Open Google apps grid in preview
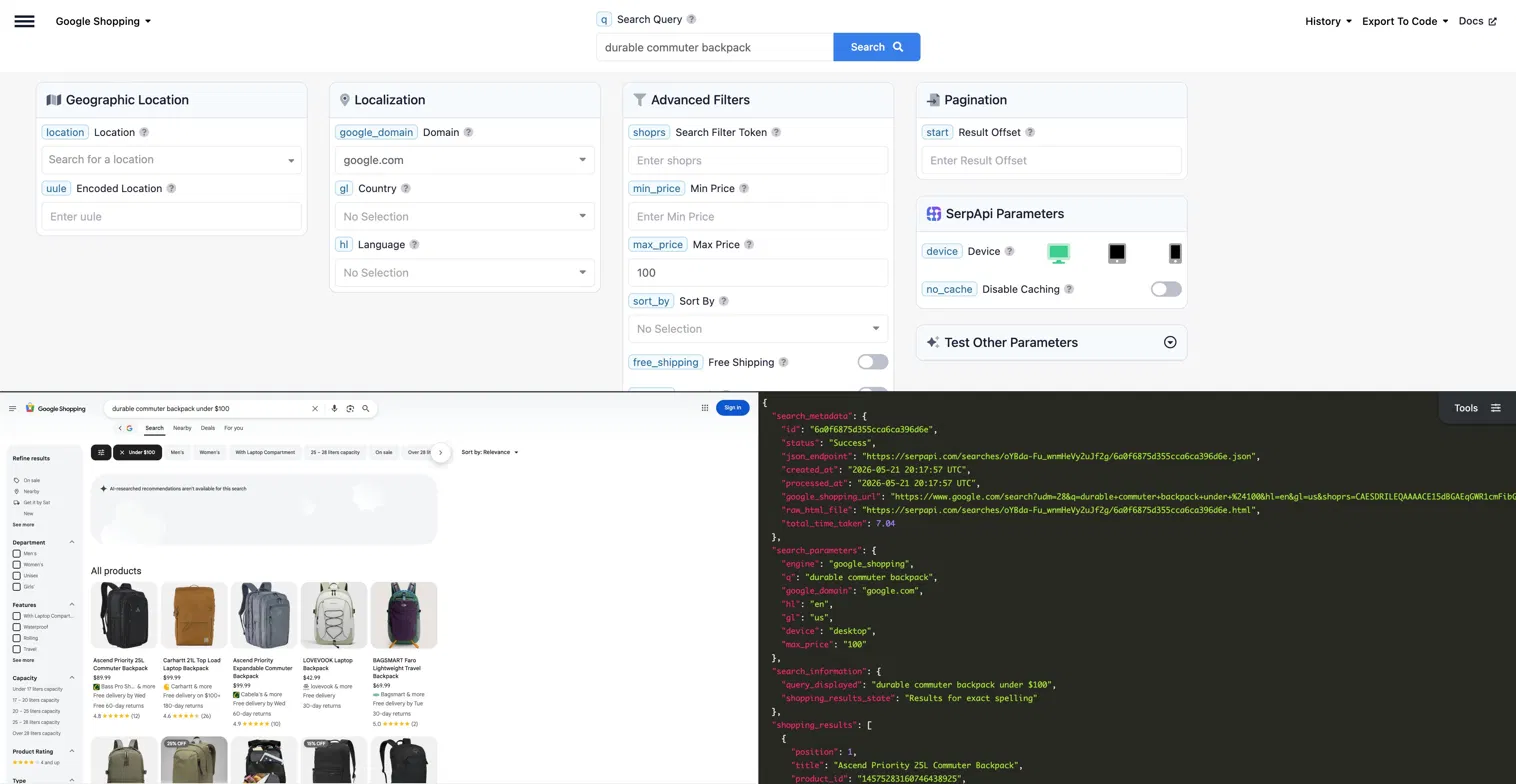The image size is (1516, 784). click(705, 408)
